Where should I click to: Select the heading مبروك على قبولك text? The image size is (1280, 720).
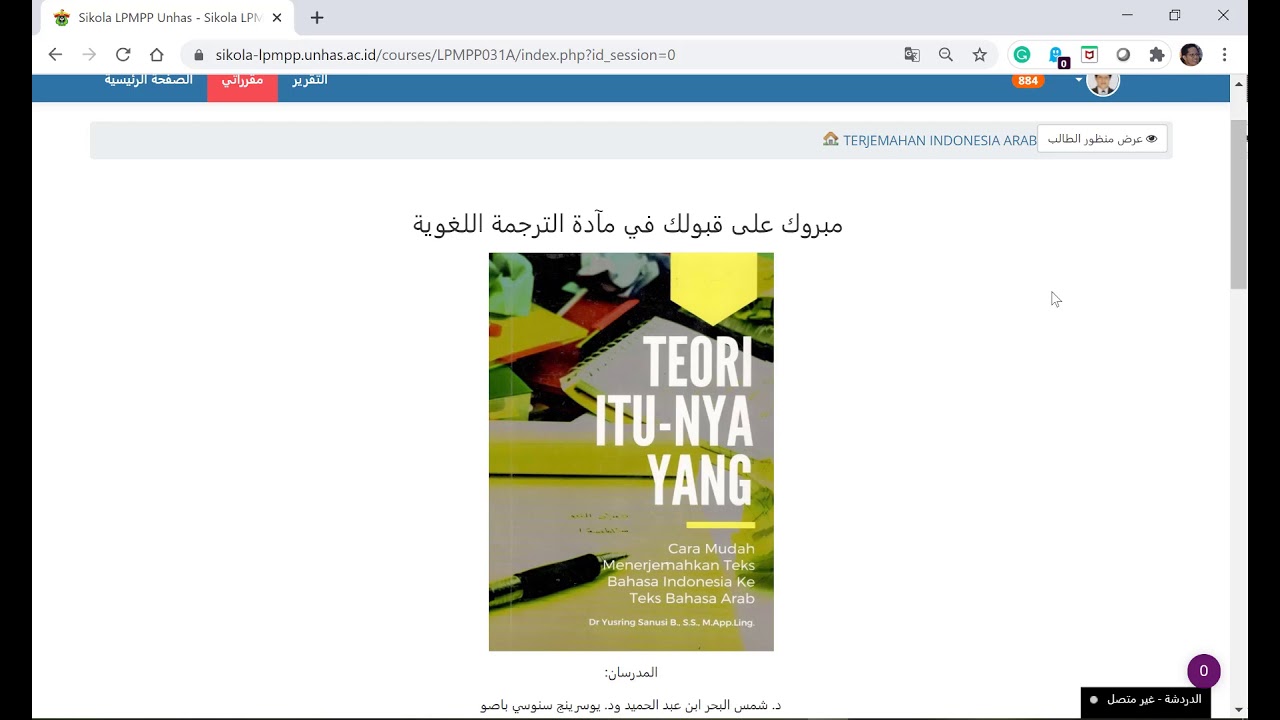[628, 224]
